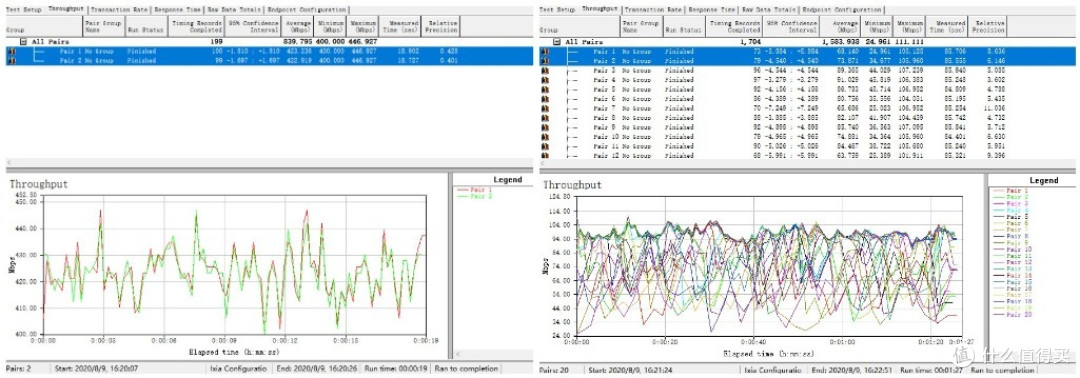Screen dimensions: 1080x378
Task: Click Legend header in right window
Action: (x=1043, y=180)
